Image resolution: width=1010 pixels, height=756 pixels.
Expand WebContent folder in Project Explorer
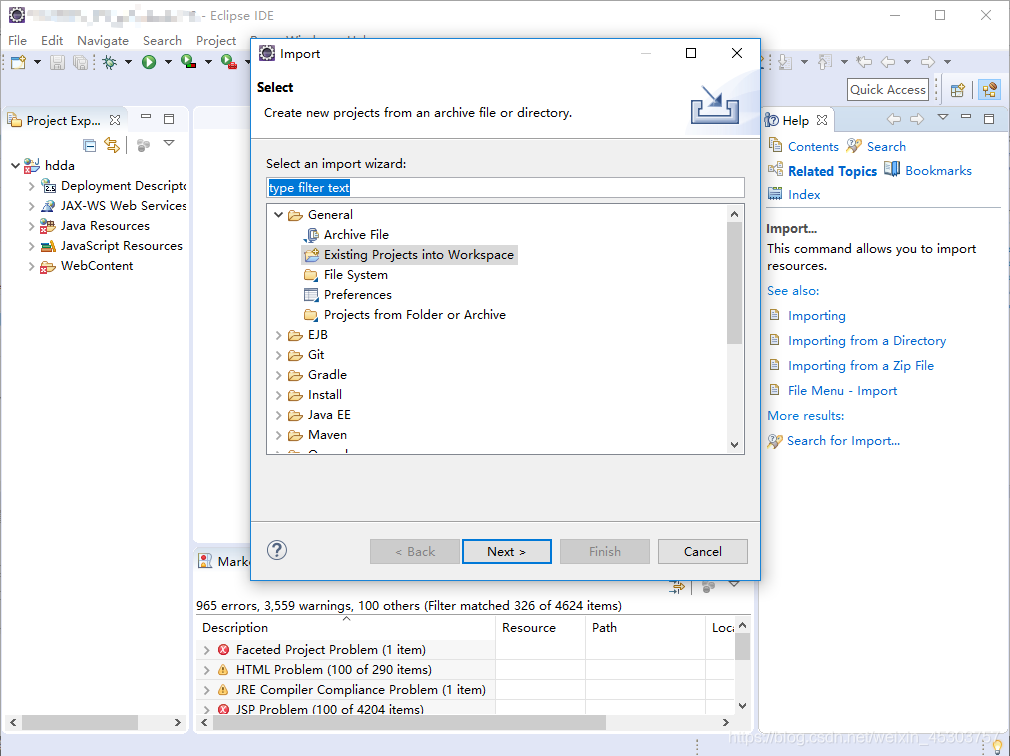(x=31, y=266)
